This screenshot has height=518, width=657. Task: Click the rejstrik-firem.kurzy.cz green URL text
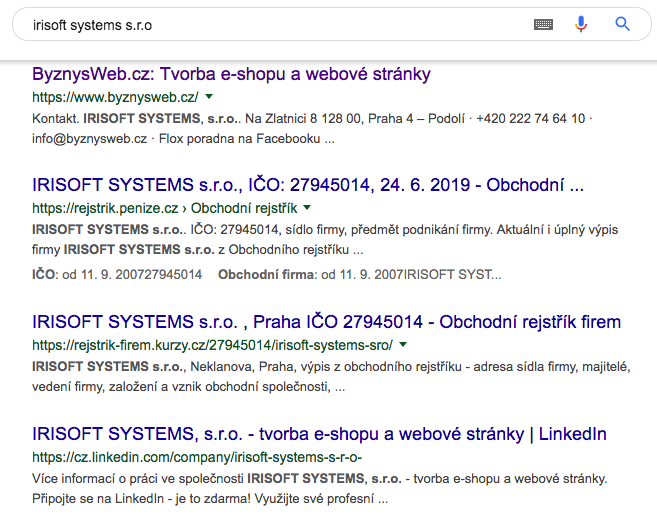pyautogui.click(x=212, y=345)
